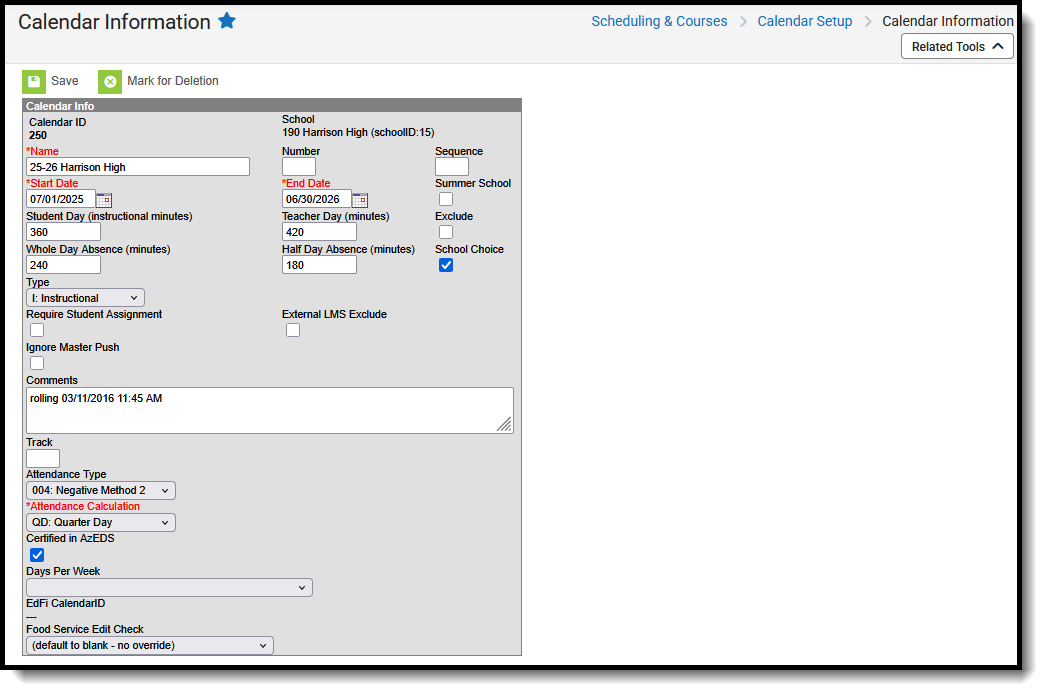This screenshot has width=1047, height=695.
Task: Uncheck the School Choice option
Action: pyautogui.click(x=445, y=264)
